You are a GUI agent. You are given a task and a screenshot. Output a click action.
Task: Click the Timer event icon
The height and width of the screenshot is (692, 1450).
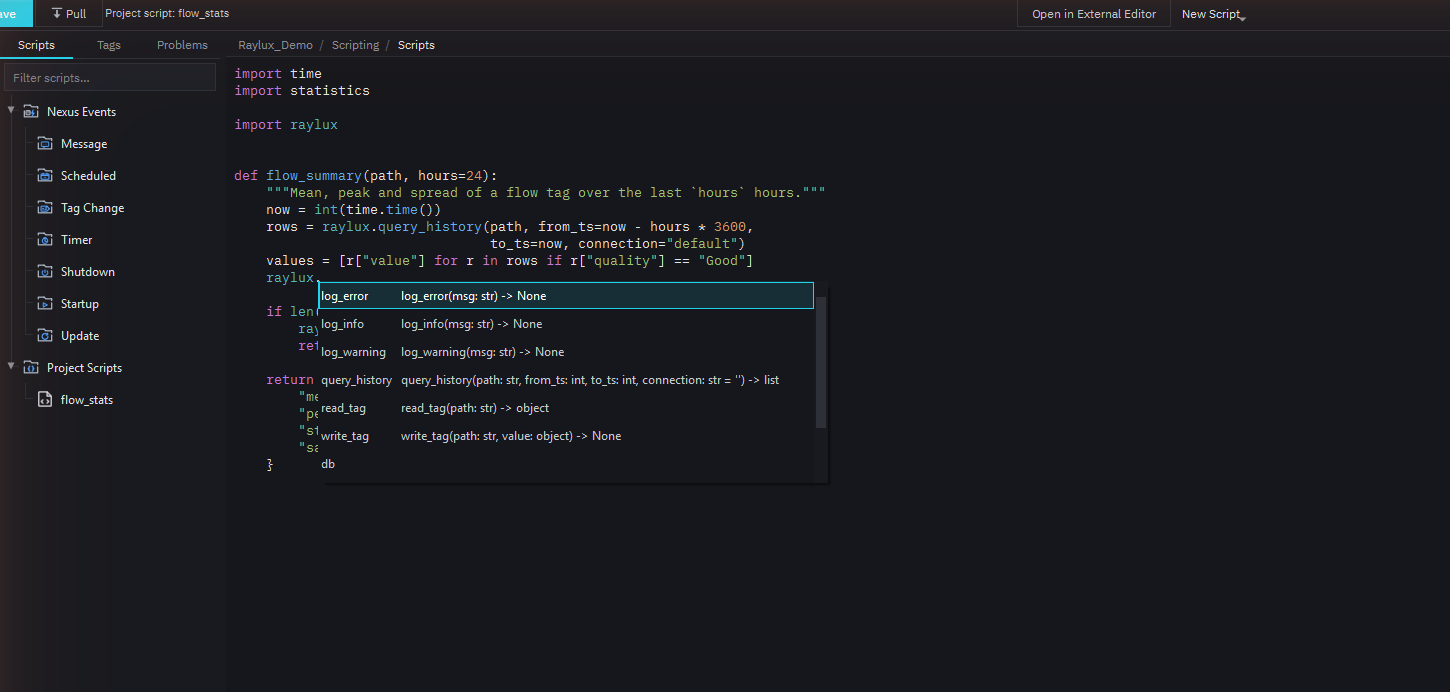pos(44,240)
